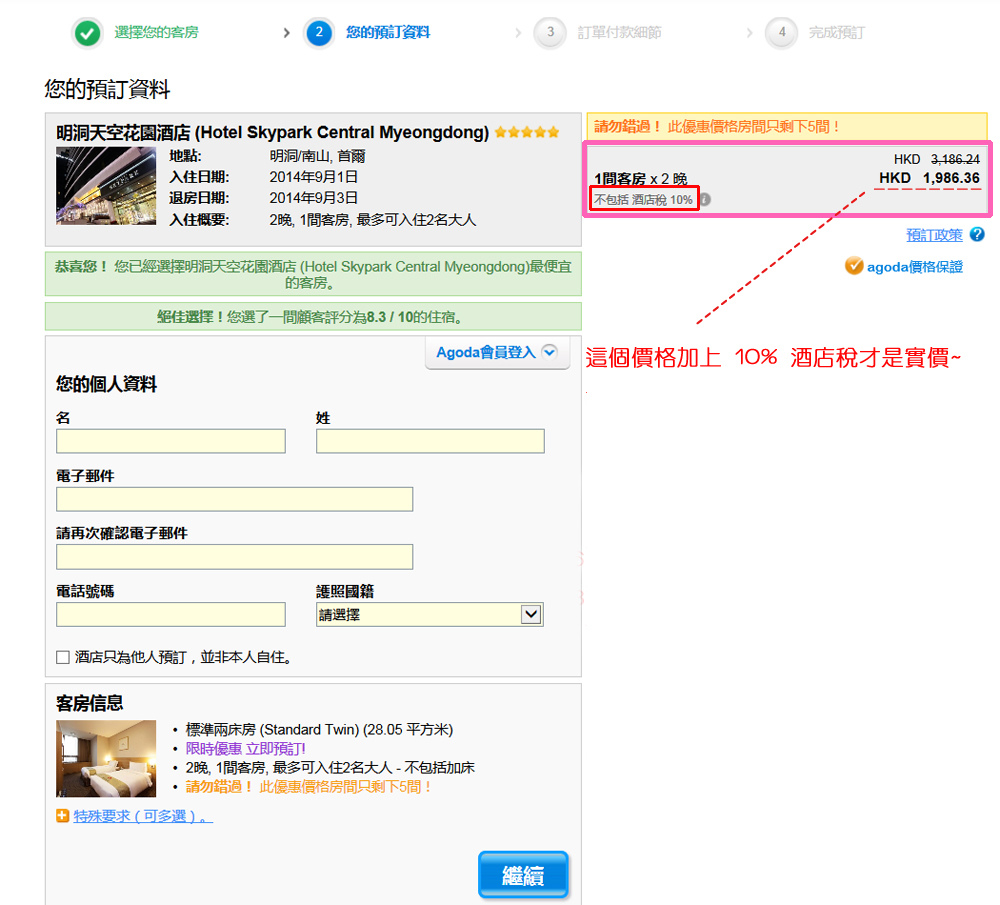
Task: Click the struck-through 3,186.24 original price
Action: (955, 159)
